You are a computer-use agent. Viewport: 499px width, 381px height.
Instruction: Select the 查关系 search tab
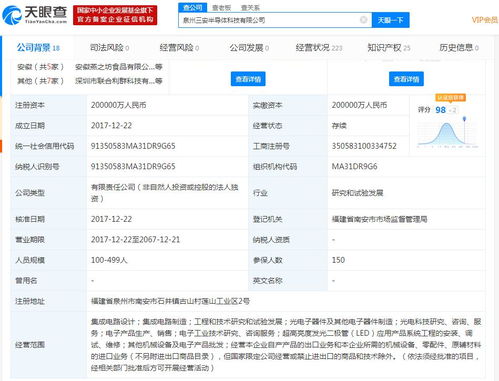coord(250,7)
